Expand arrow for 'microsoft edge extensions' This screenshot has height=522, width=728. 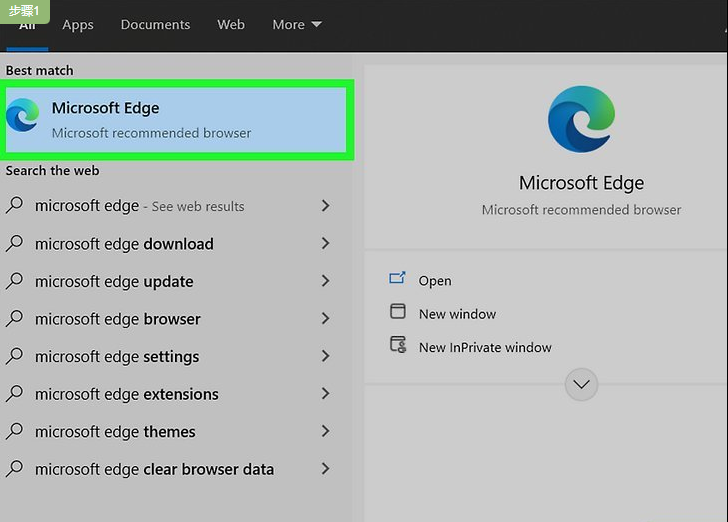tap(325, 394)
